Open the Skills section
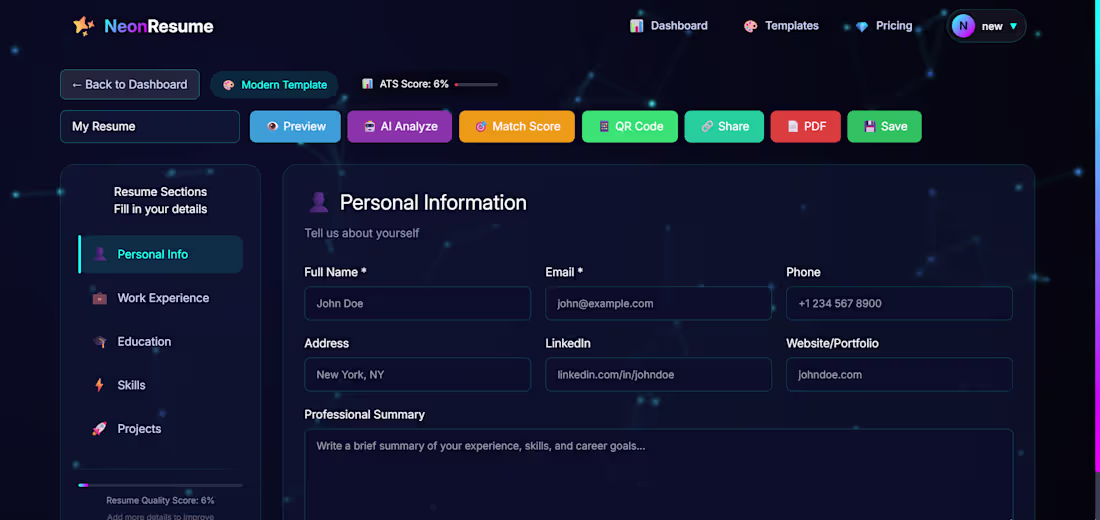 coord(161,385)
